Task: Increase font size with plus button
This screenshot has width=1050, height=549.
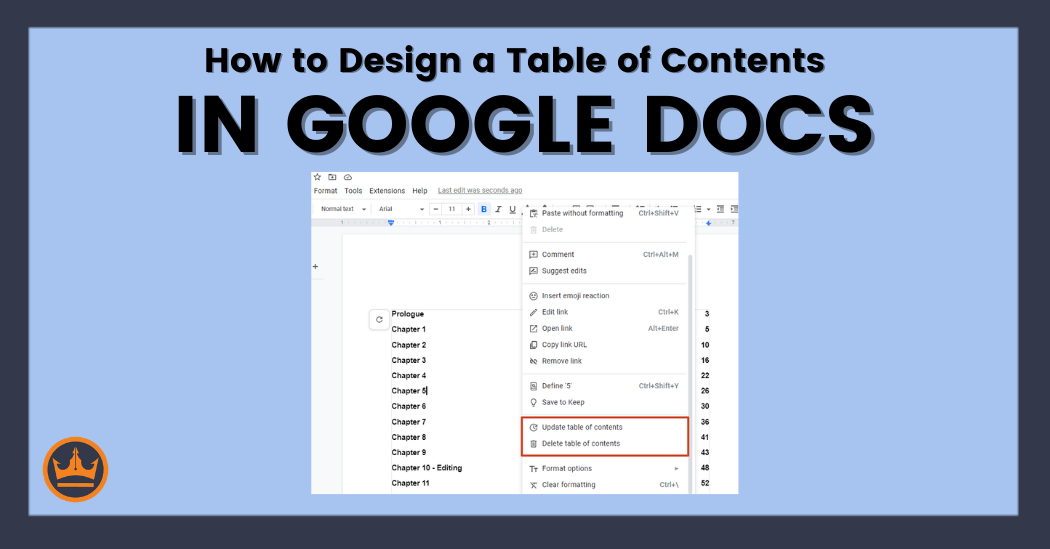Action: point(468,209)
